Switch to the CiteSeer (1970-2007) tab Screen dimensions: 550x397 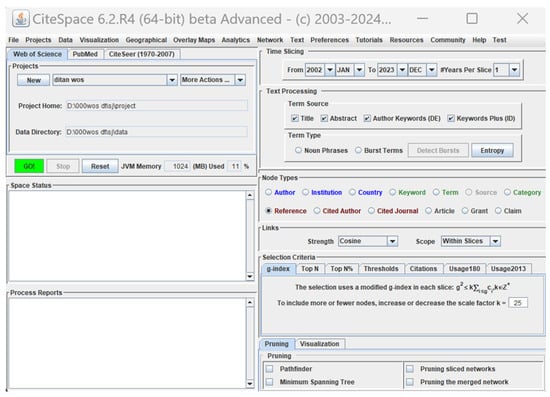point(141,54)
